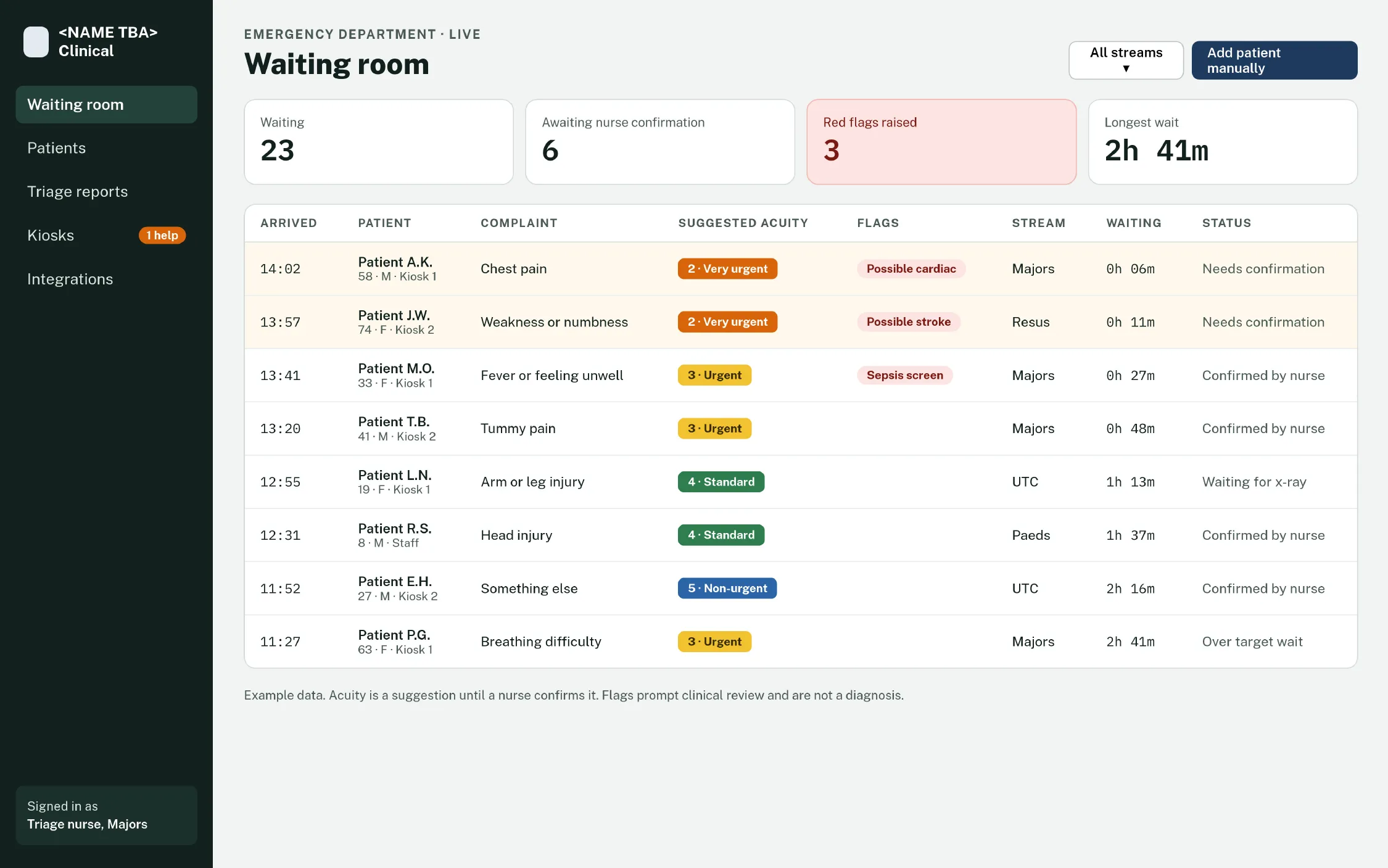Click STATUS column header

[x=1226, y=223]
